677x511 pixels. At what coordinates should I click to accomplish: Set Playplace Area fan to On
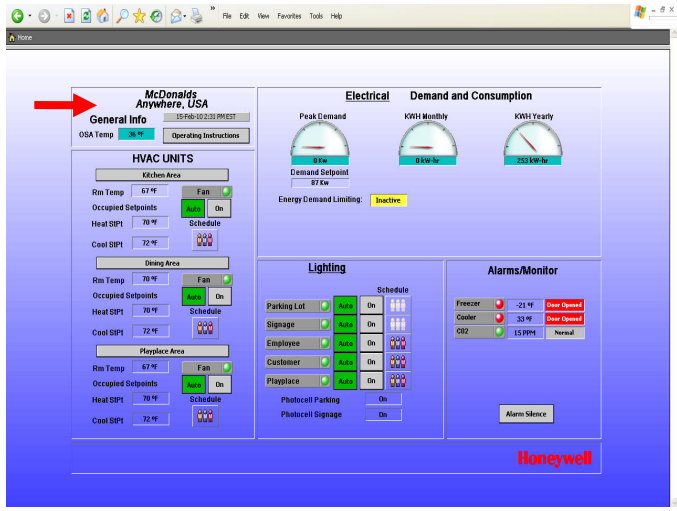pos(219,385)
